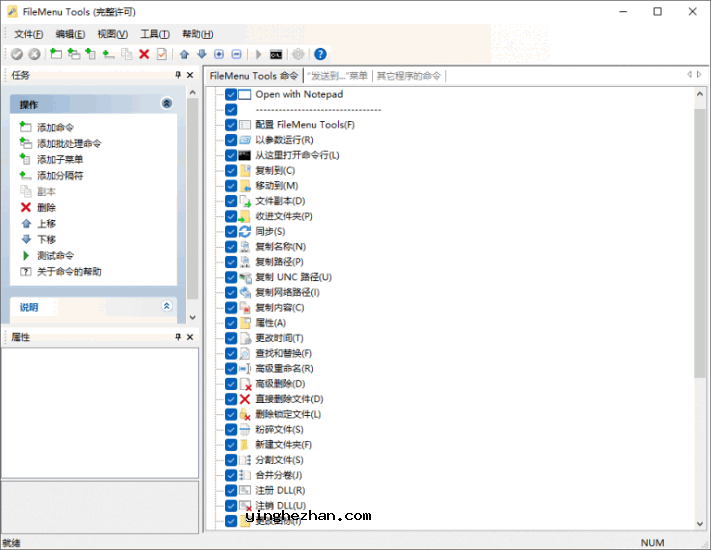Click the green apply changes toolbar icon
This screenshot has width=711, height=550.
(17, 54)
